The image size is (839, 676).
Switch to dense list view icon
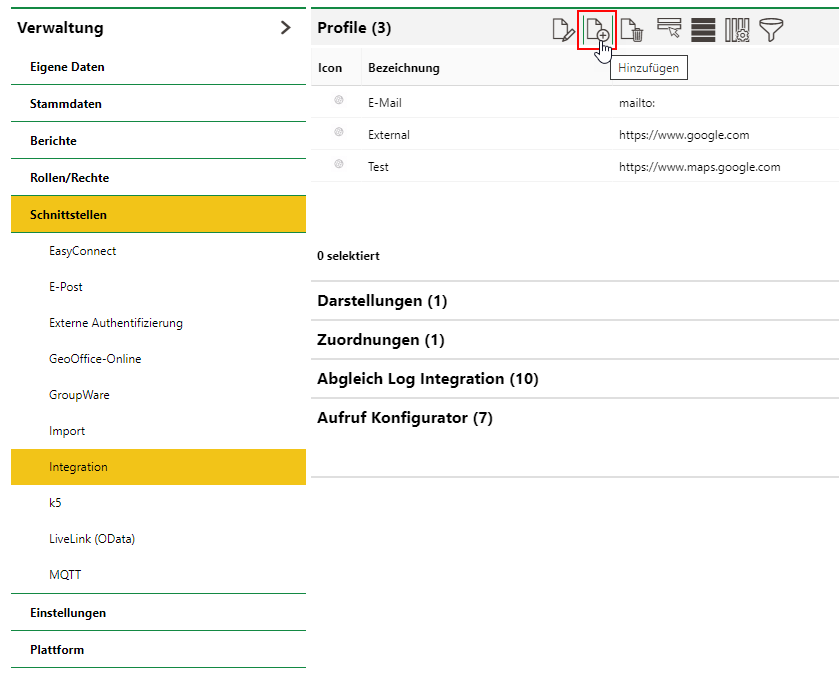tap(702, 29)
